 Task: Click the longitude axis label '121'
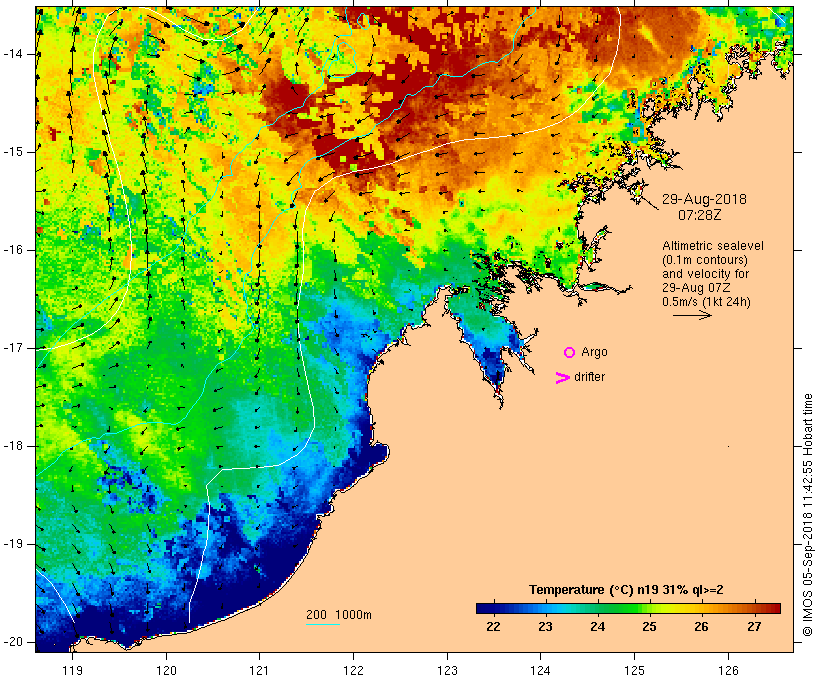click(259, 670)
